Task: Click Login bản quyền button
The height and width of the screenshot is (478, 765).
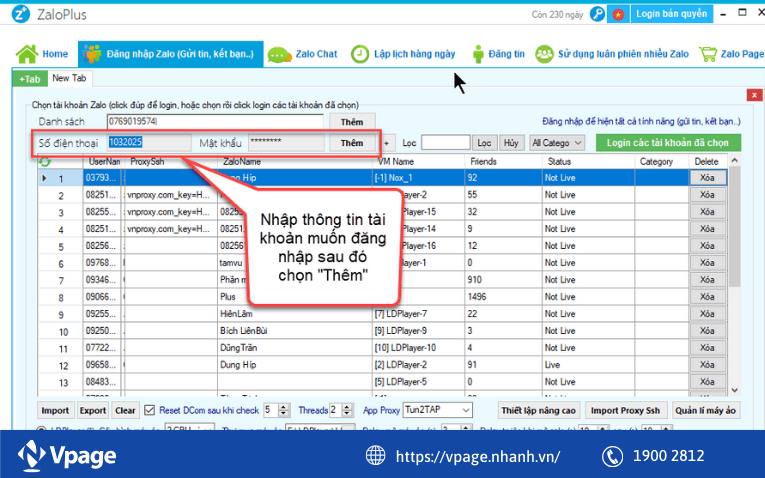Action: [671, 14]
